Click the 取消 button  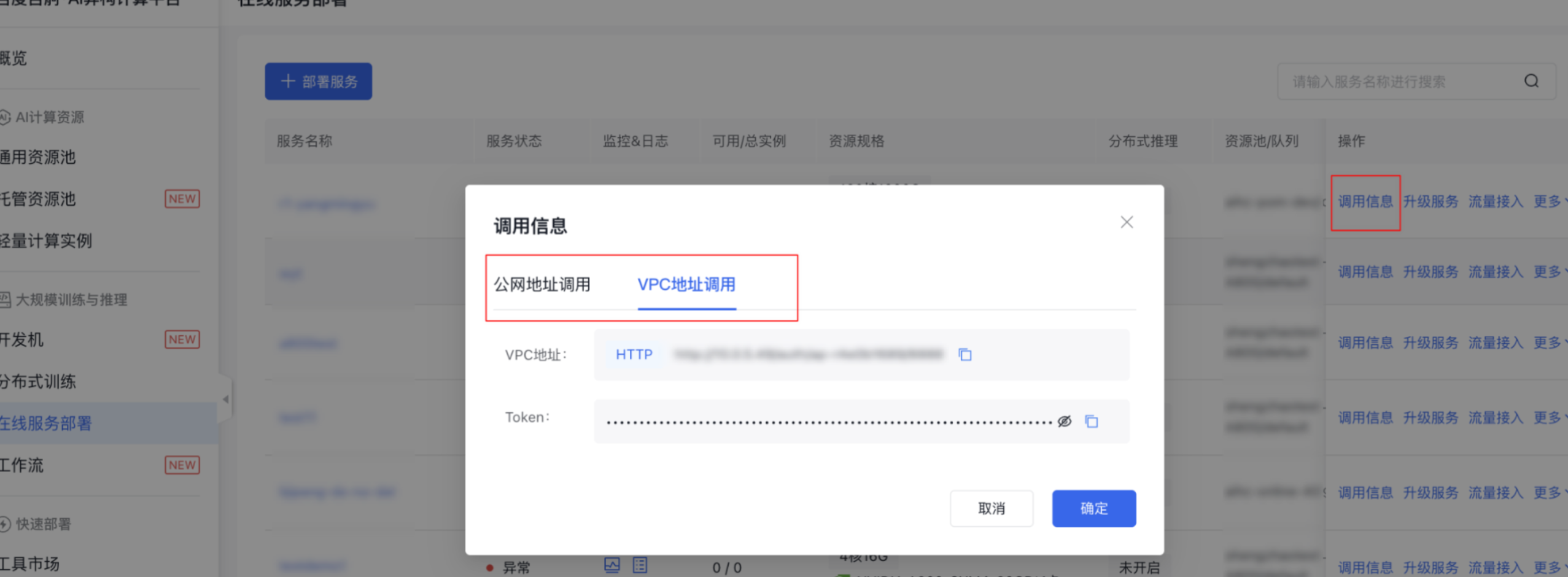click(992, 508)
